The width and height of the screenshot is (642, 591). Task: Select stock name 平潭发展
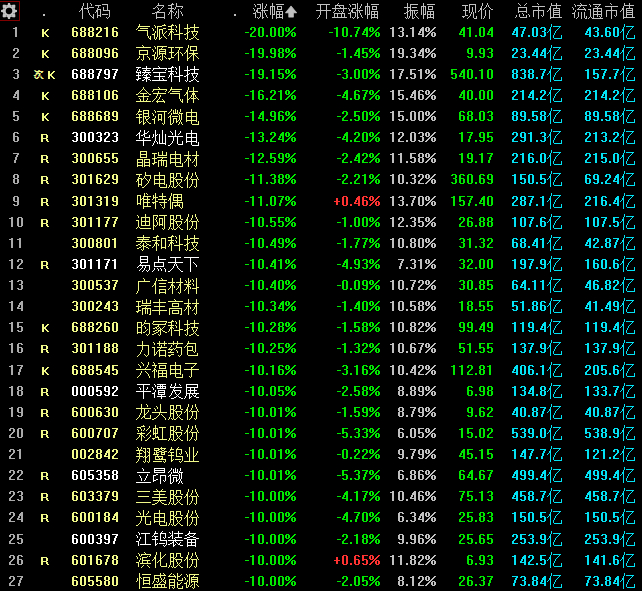click(167, 392)
